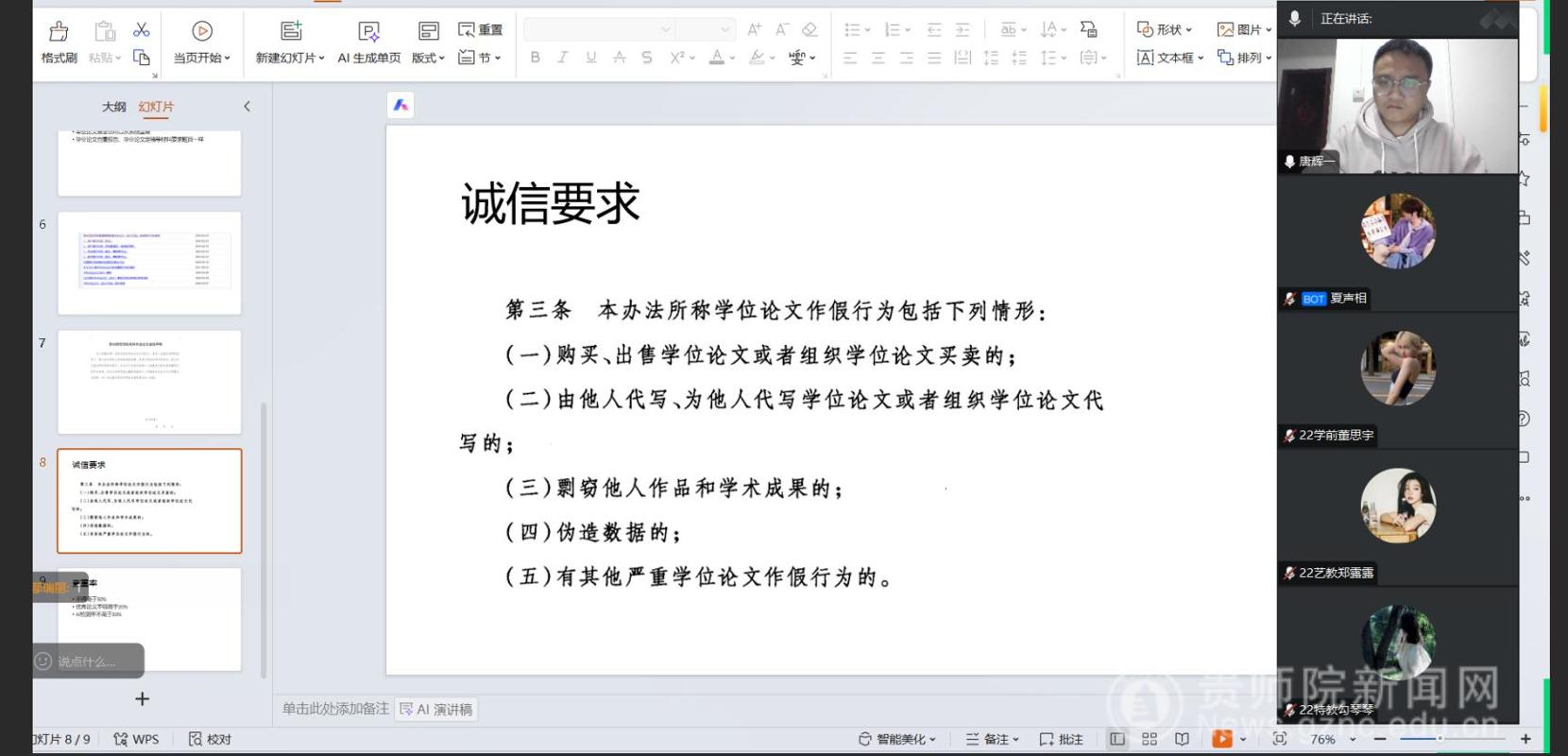1568x756 pixels.
Task: Switch to the 大纲 outline tab
Action: click(113, 107)
